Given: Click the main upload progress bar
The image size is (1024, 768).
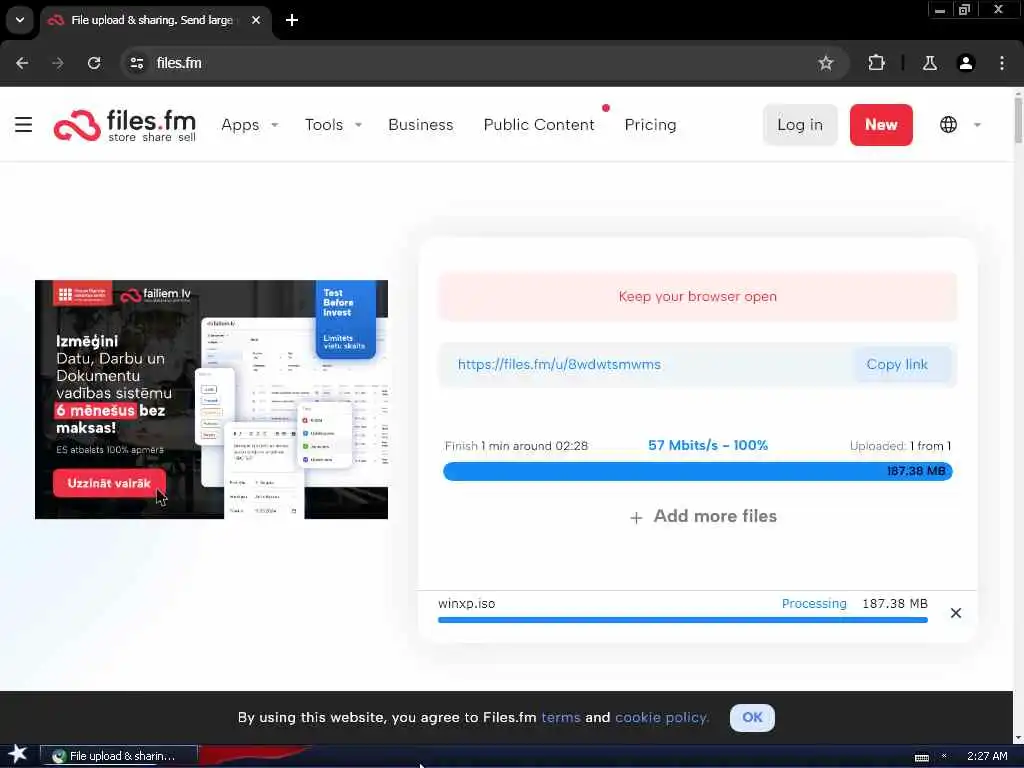Looking at the screenshot, I should (697, 471).
